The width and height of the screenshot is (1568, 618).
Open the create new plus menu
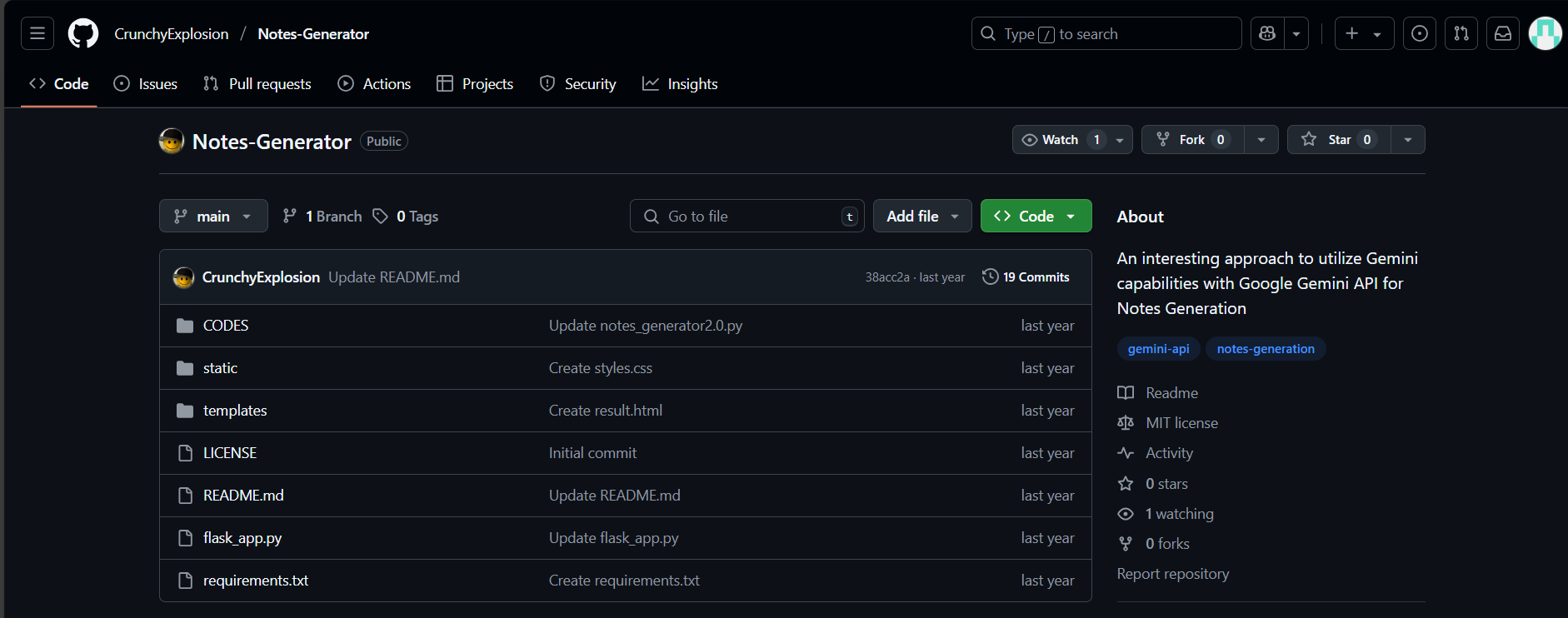(1364, 33)
